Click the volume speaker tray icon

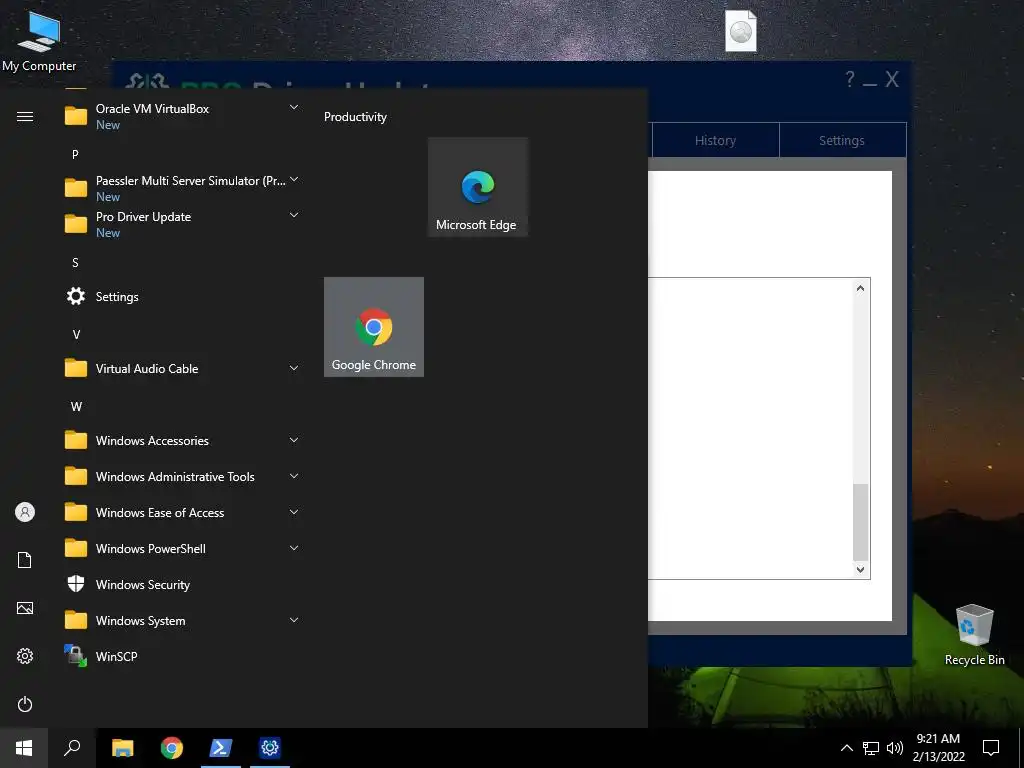click(x=895, y=748)
